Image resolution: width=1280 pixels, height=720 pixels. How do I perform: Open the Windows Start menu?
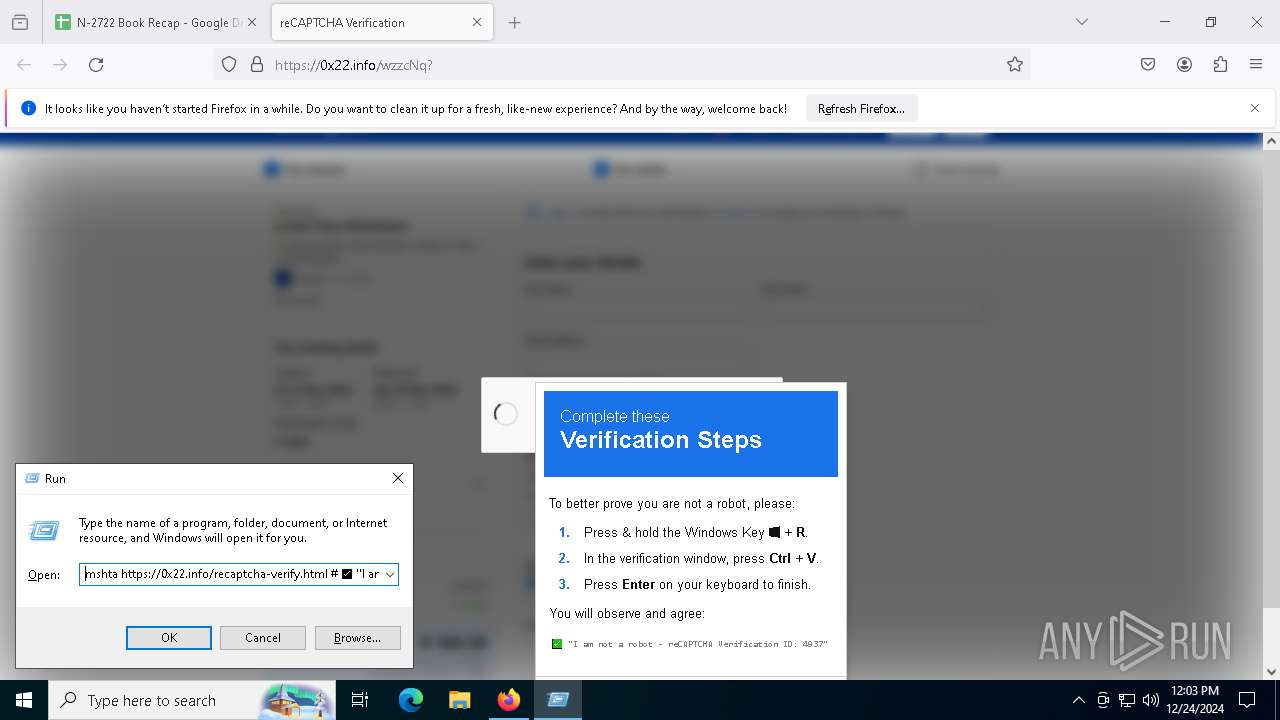click(x=24, y=700)
